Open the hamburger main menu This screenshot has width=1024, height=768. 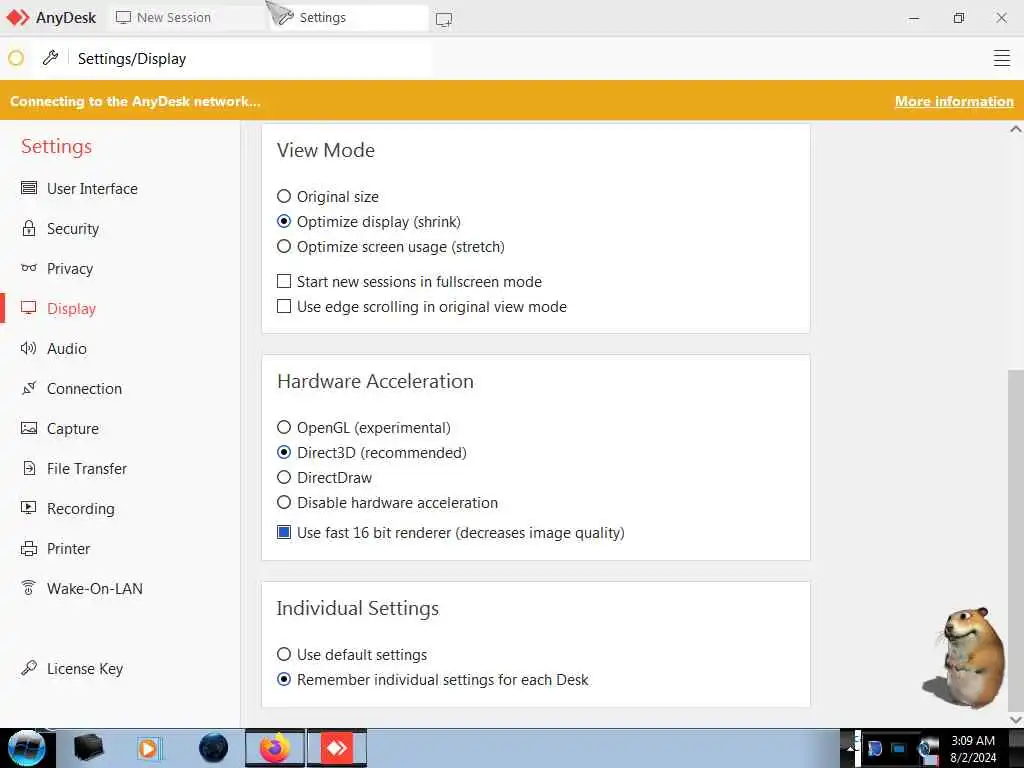[1001, 58]
